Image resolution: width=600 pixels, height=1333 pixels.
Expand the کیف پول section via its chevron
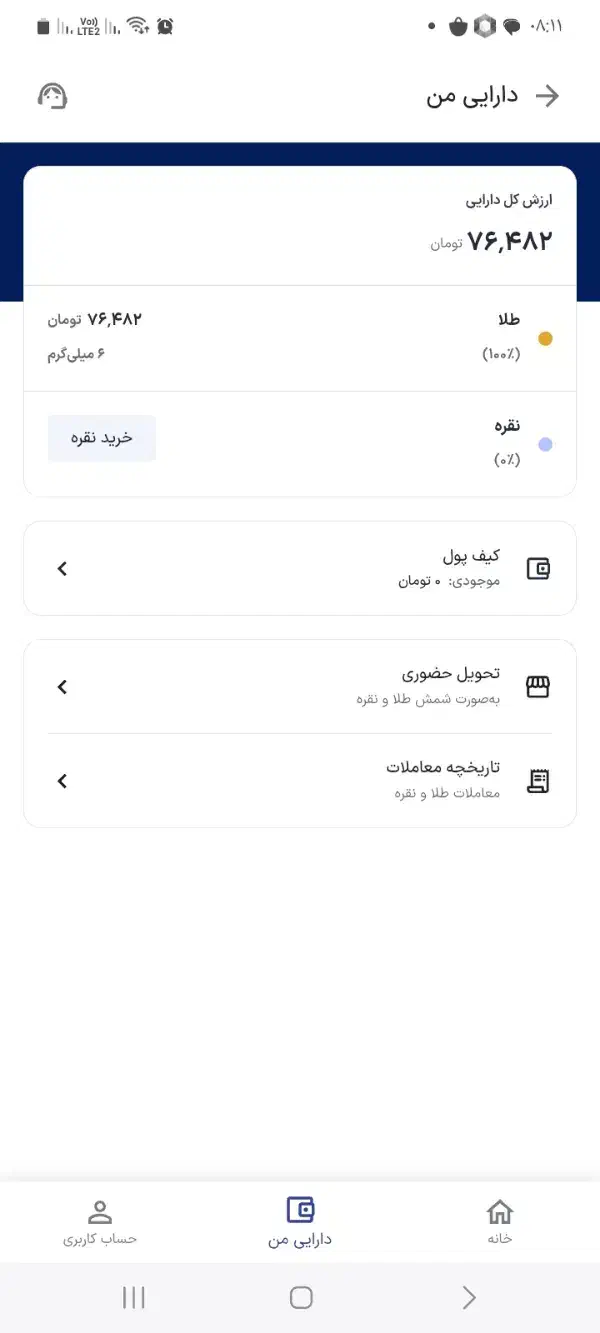61,568
